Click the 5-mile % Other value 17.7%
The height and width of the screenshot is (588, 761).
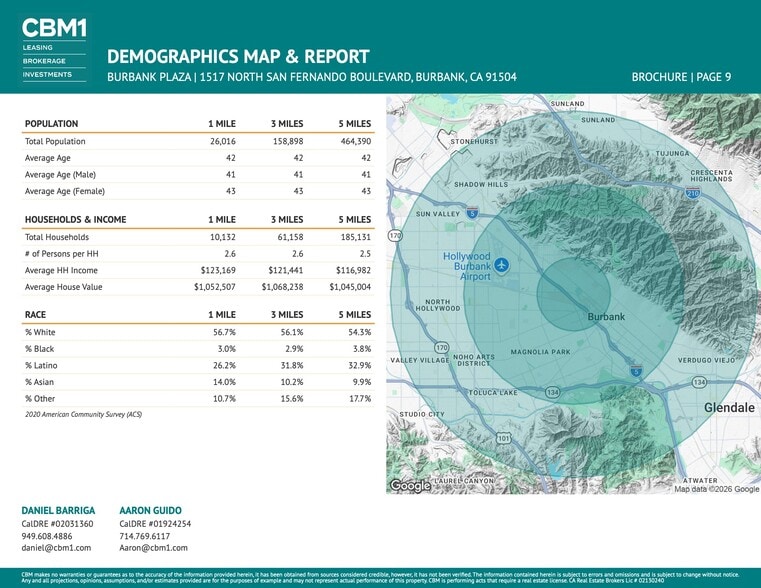tap(360, 398)
